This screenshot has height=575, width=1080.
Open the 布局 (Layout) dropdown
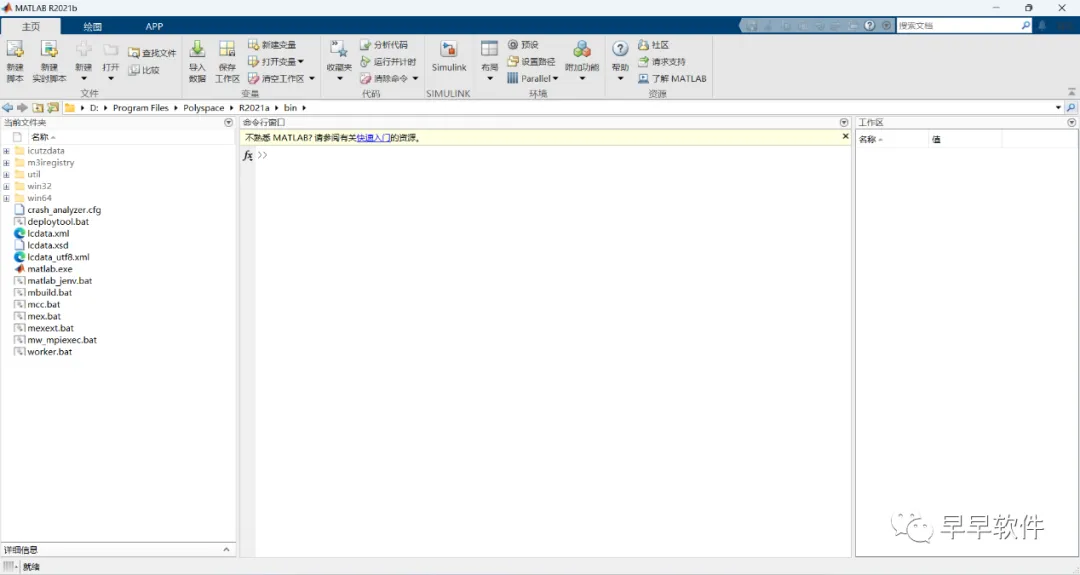[490, 79]
